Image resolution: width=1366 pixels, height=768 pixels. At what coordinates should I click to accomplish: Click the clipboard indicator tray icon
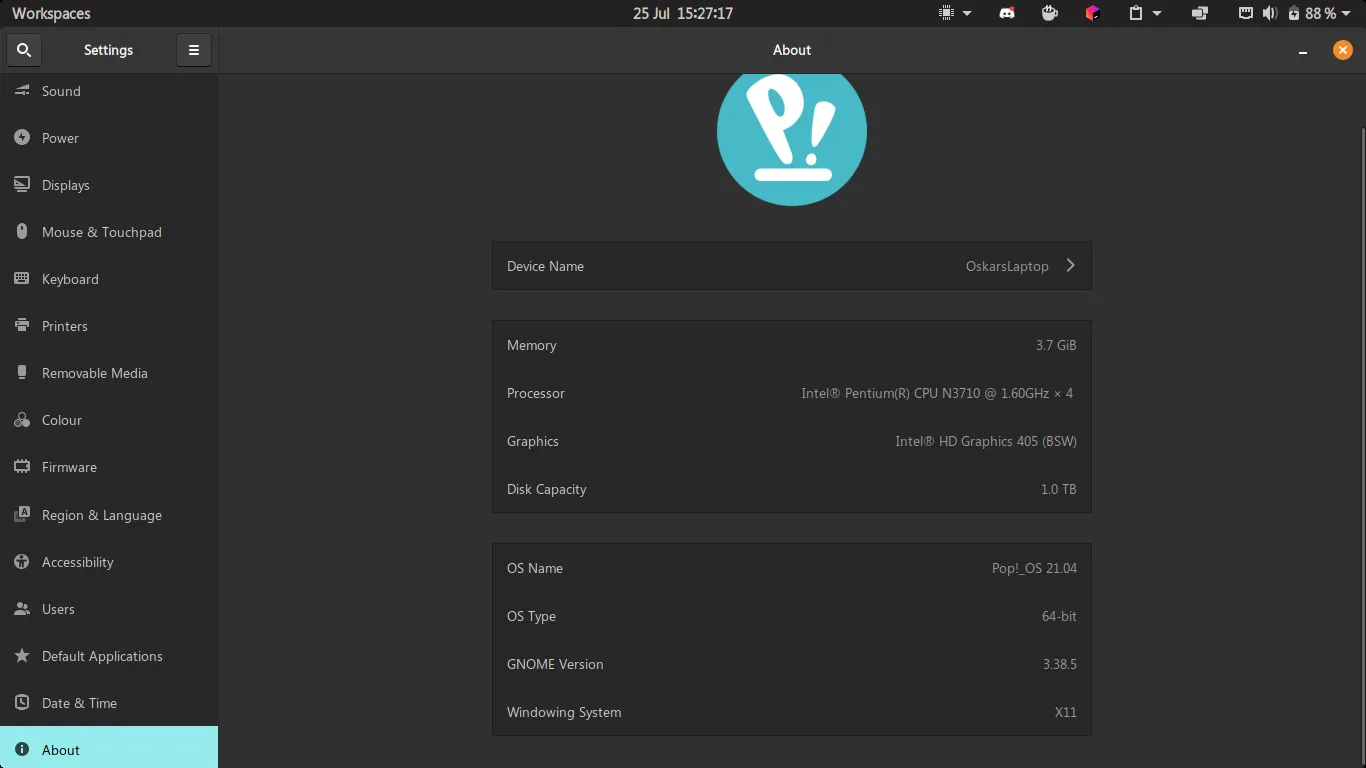[x=1136, y=13]
